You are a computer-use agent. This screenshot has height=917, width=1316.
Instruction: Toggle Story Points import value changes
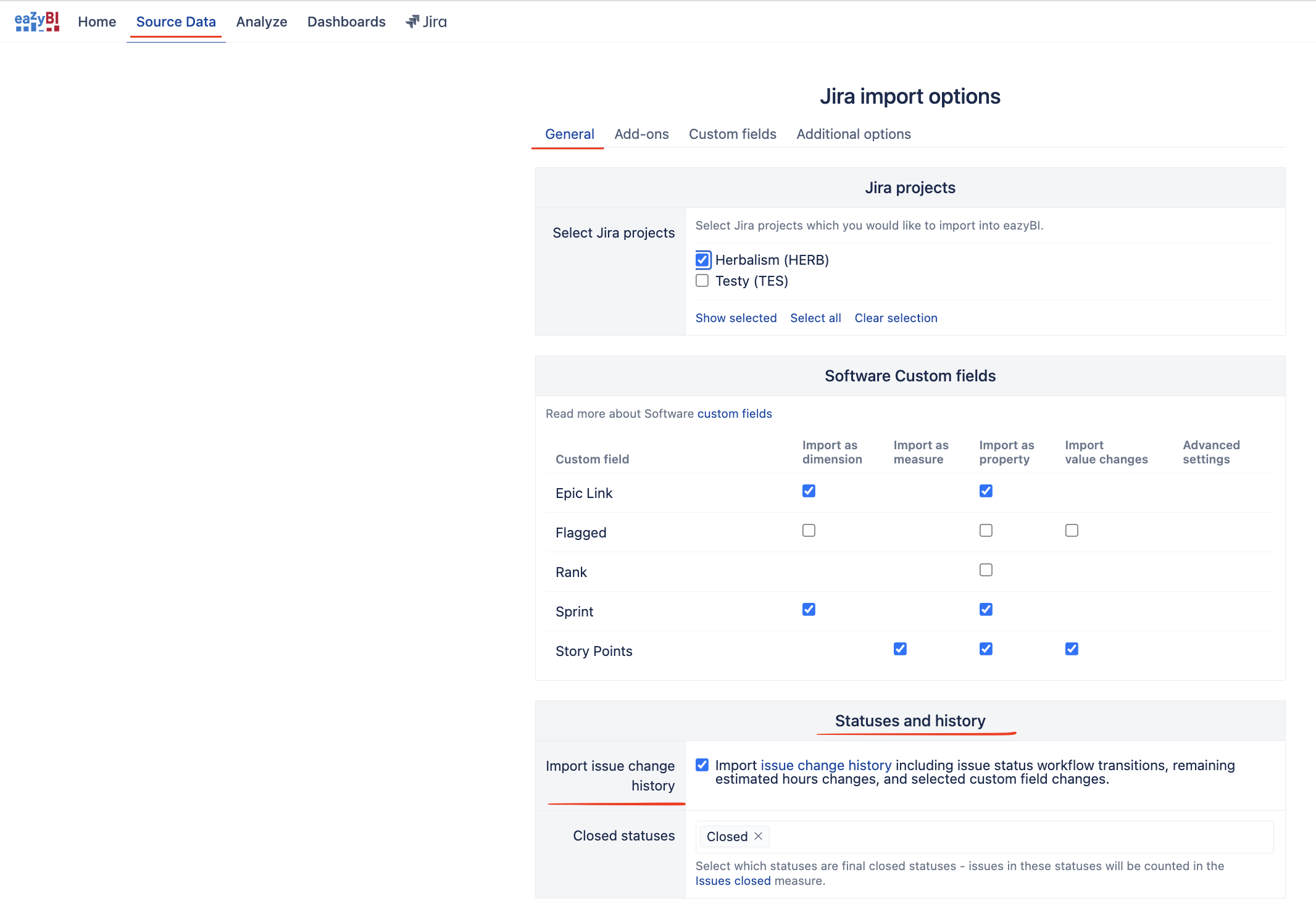coord(1072,649)
